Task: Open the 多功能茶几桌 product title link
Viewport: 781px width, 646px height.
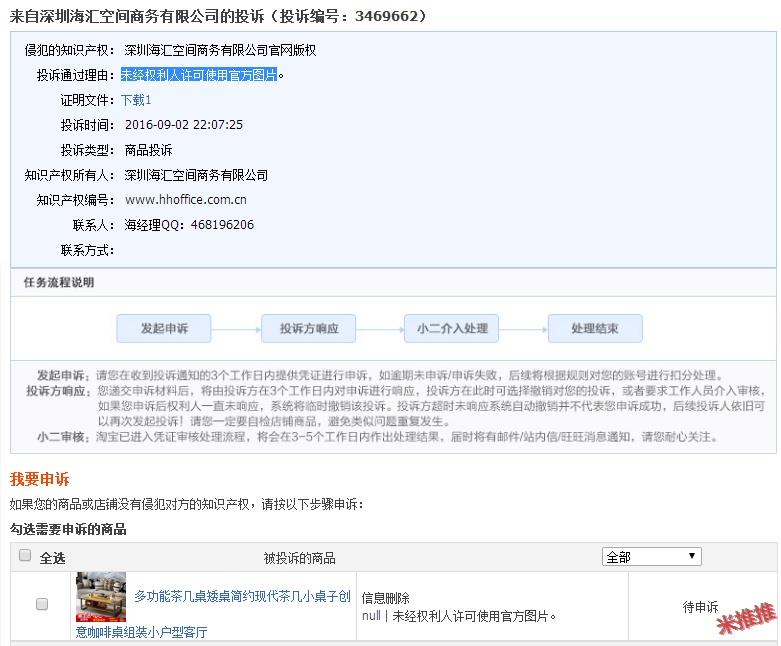Action: pyautogui.click(x=241, y=597)
